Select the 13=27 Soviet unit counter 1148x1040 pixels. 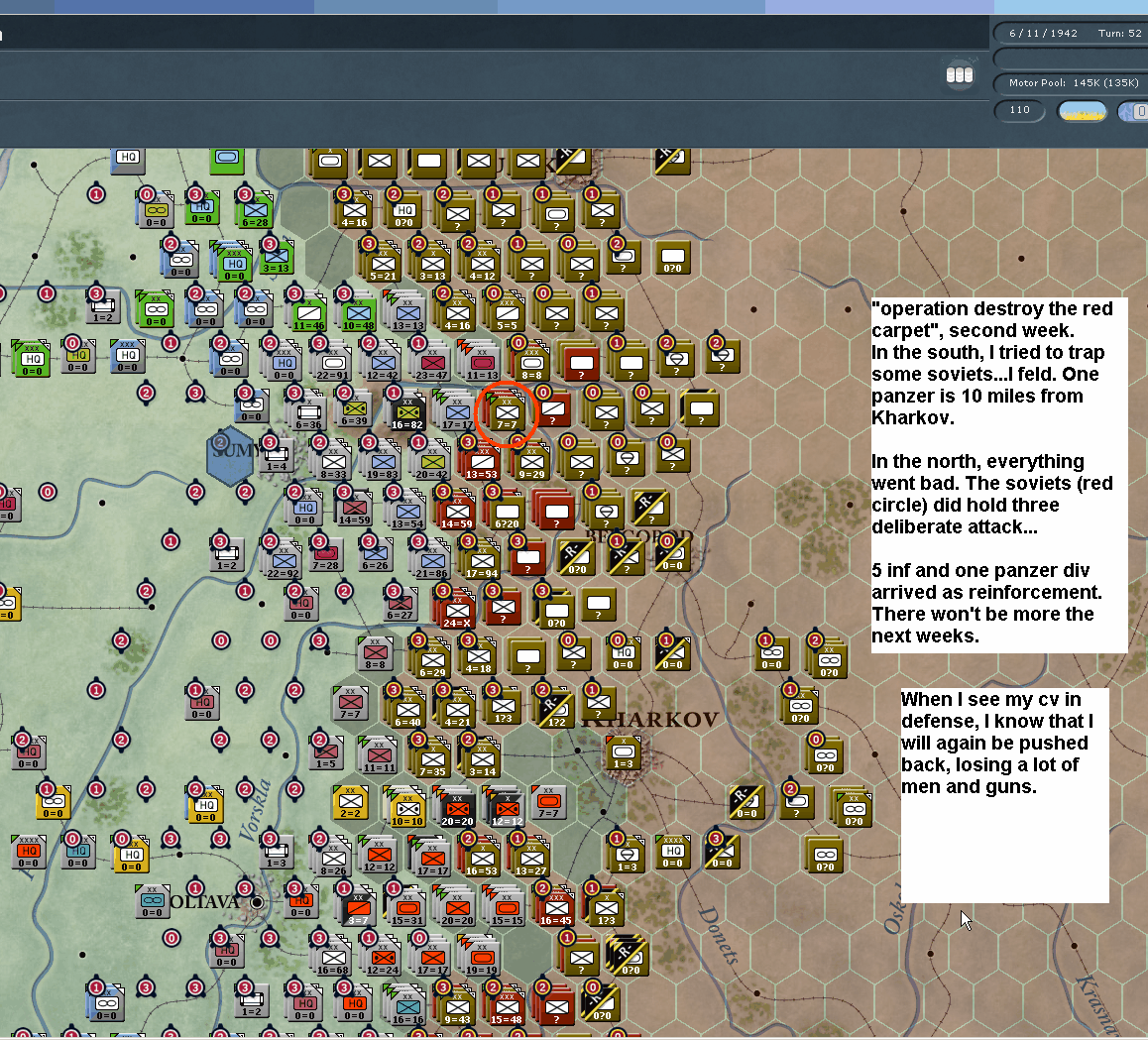530,861
